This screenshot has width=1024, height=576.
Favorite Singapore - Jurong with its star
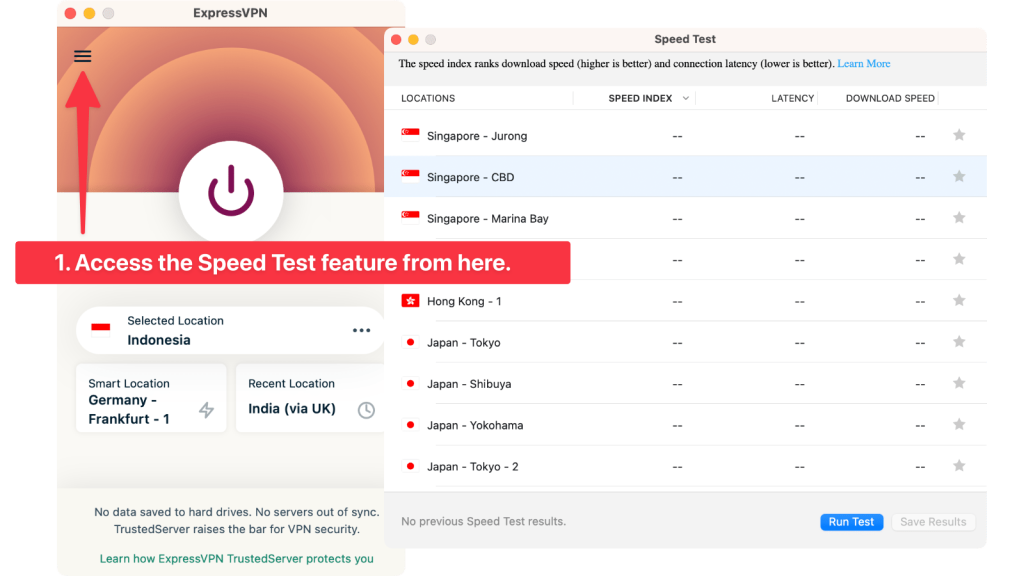click(959, 135)
